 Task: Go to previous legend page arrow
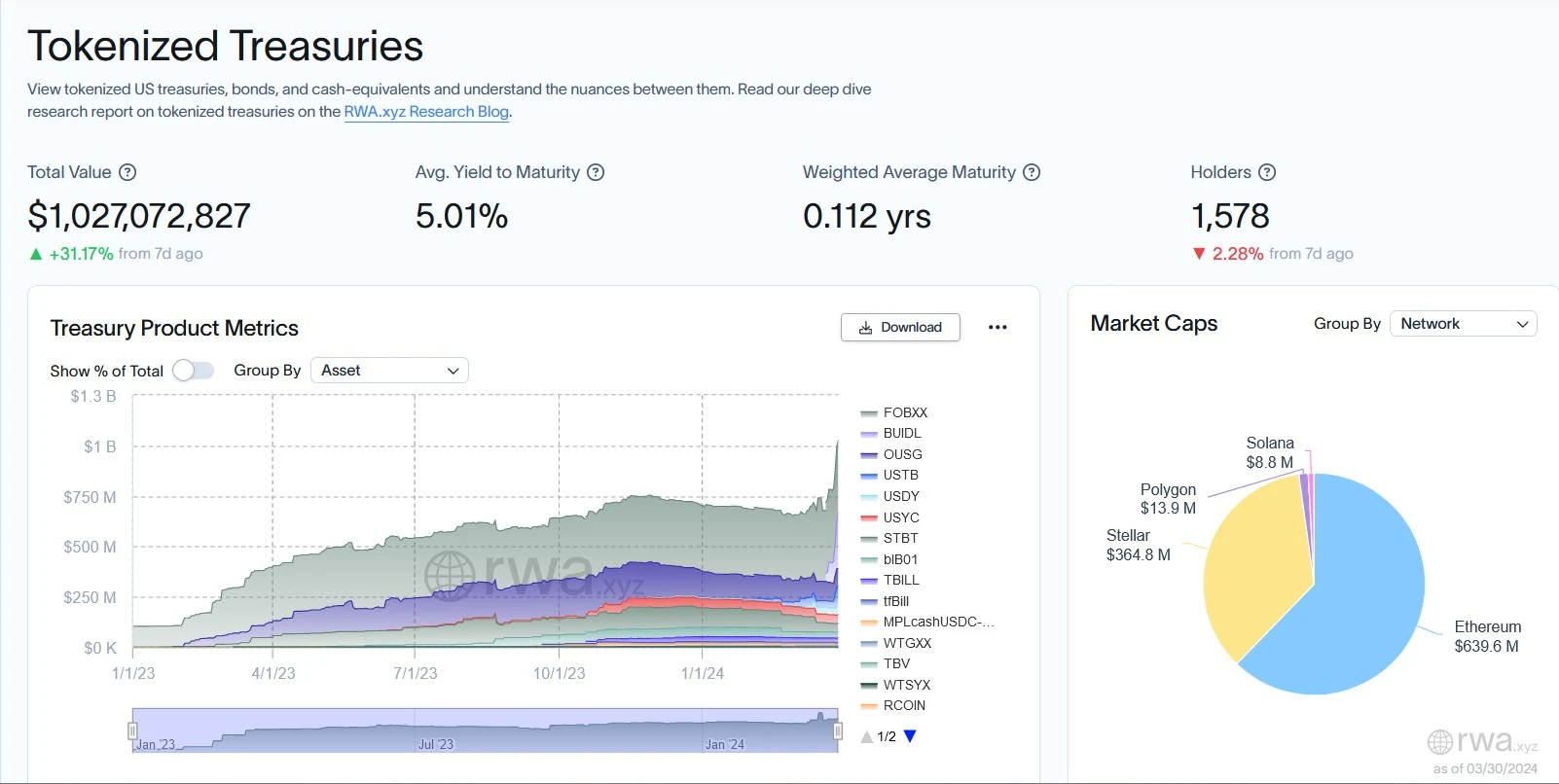[866, 736]
